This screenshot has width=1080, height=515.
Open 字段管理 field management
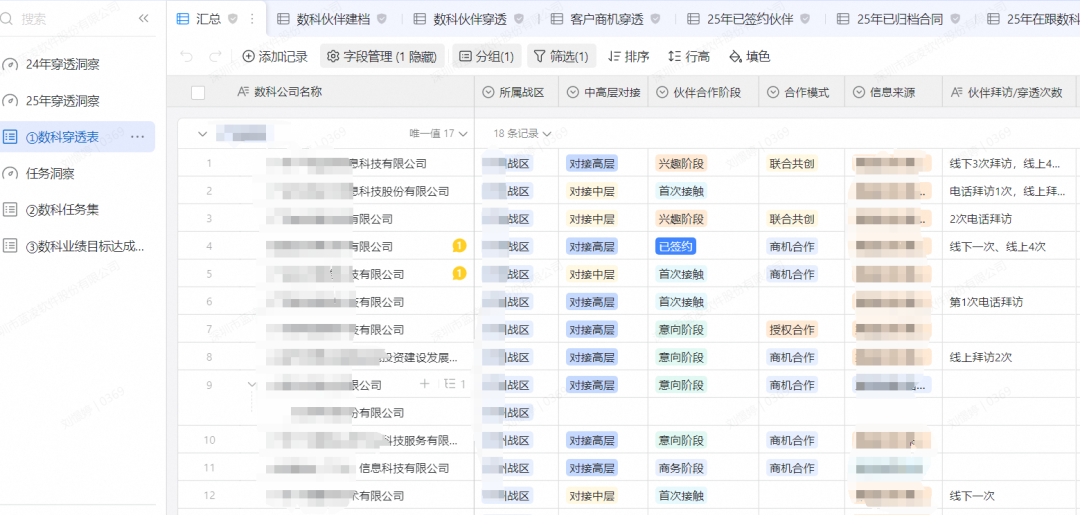[381, 57]
